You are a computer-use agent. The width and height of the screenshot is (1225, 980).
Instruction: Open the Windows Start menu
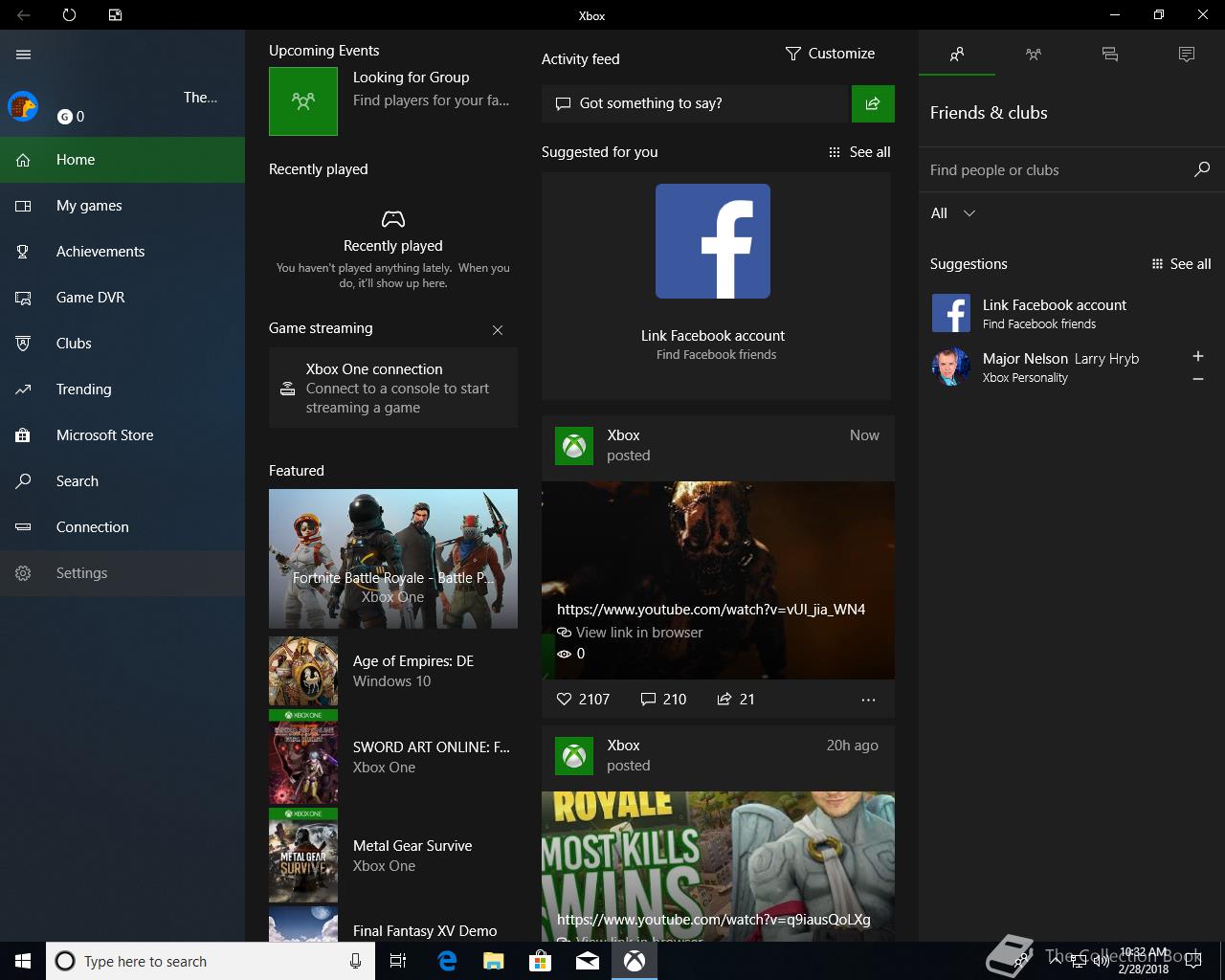(23, 961)
